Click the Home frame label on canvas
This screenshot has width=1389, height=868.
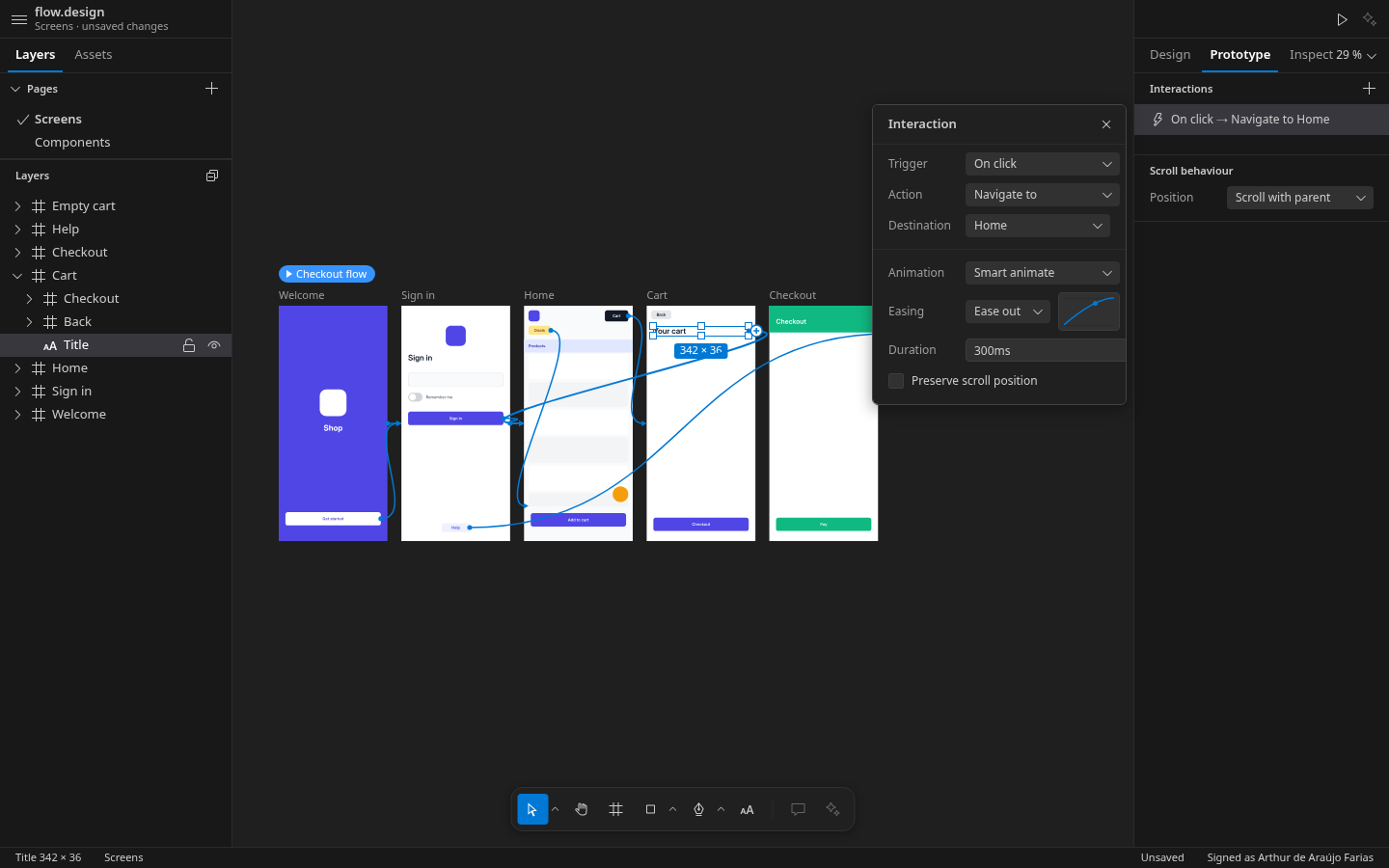pyautogui.click(x=539, y=295)
